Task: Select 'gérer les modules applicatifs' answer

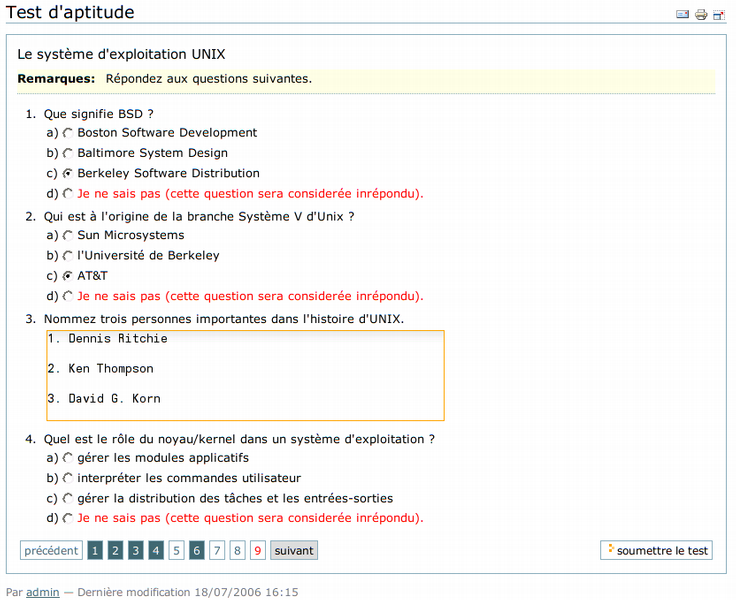Action: pos(68,458)
